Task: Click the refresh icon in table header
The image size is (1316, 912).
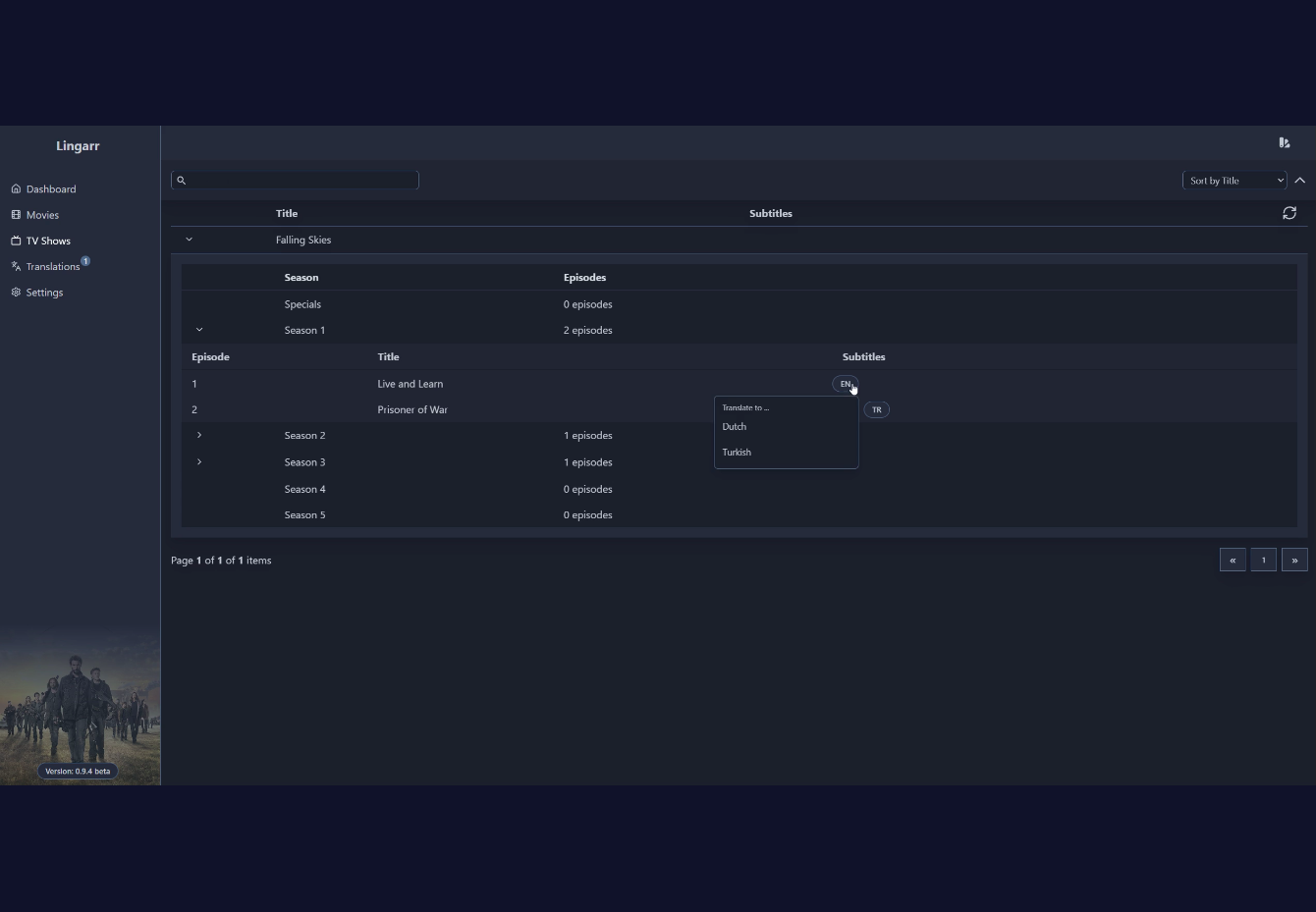Action: pyautogui.click(x=1289, y=213)
